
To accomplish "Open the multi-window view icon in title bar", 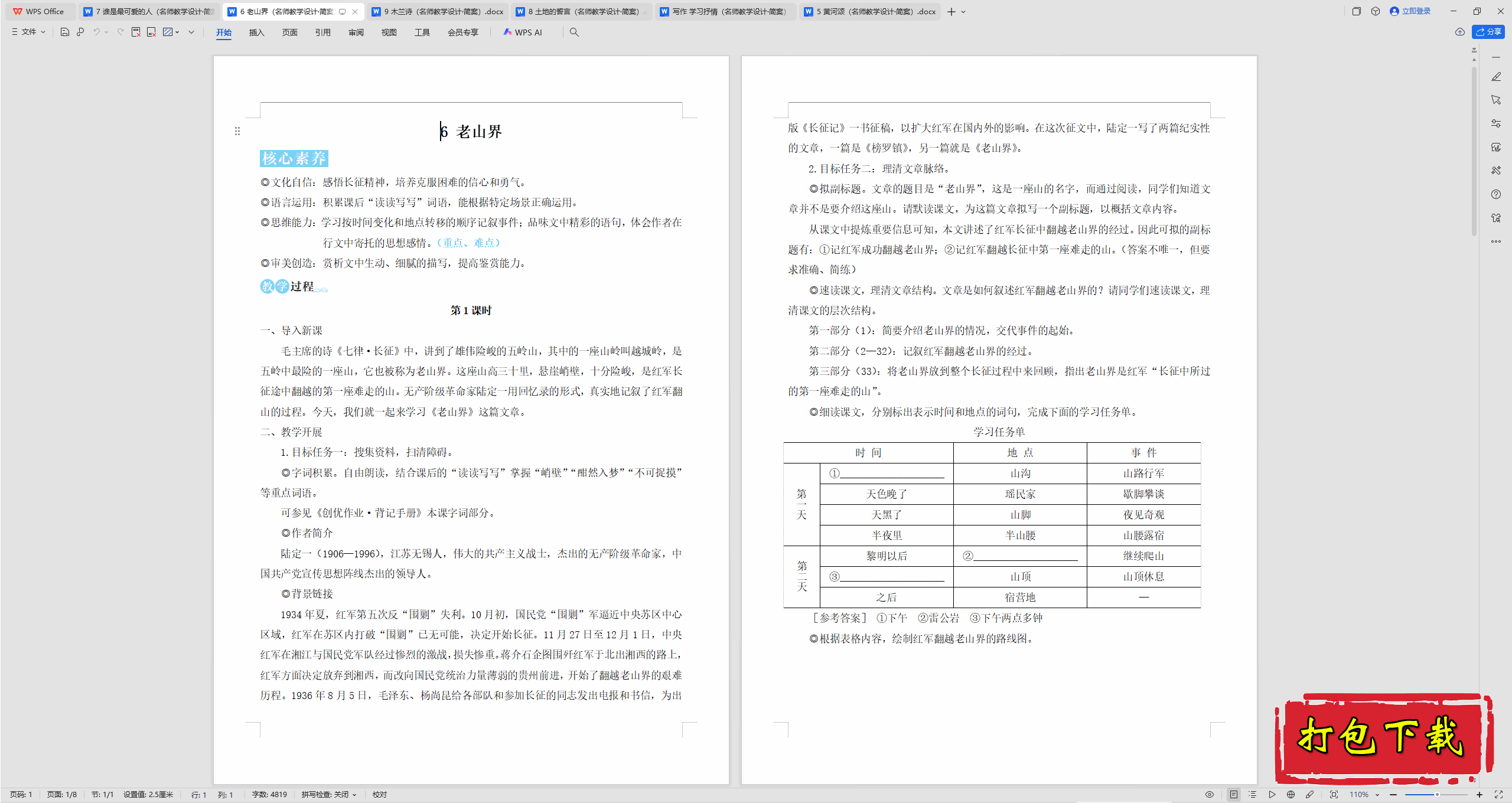I will [1357, 11].
